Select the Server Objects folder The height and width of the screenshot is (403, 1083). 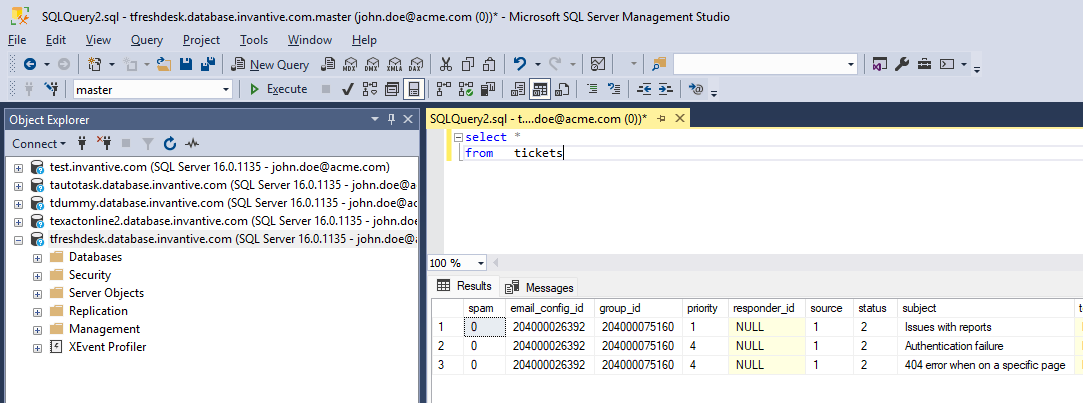pos(106,293)
